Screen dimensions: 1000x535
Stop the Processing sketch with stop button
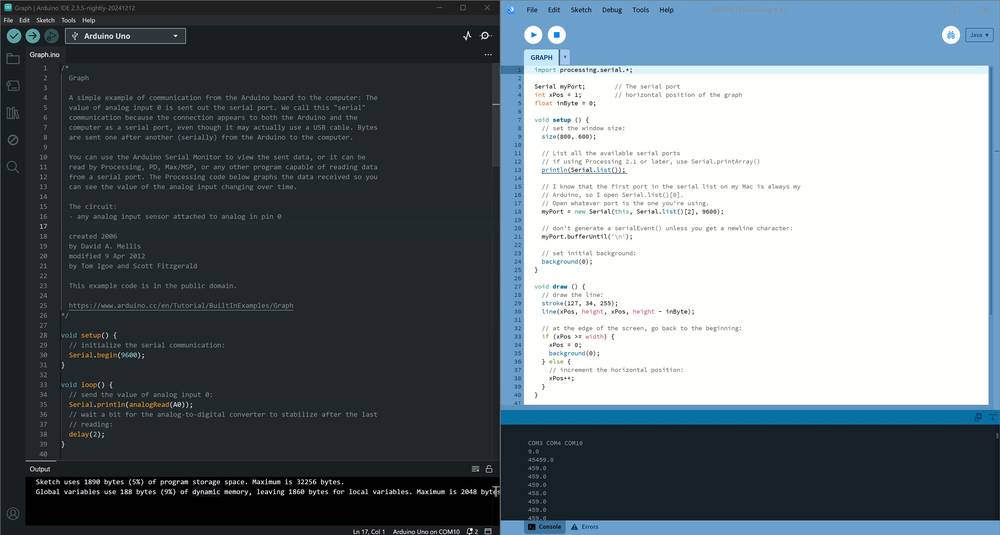click(556, 35)
